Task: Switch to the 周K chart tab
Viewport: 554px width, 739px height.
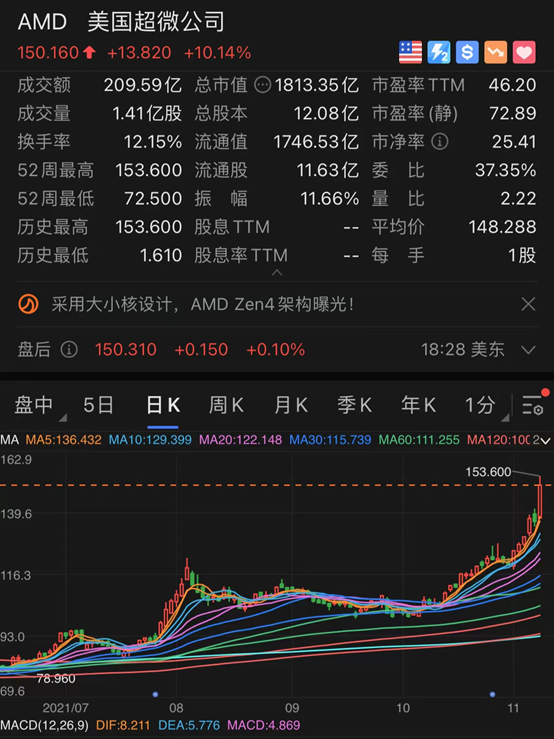Action: [226, 405]
